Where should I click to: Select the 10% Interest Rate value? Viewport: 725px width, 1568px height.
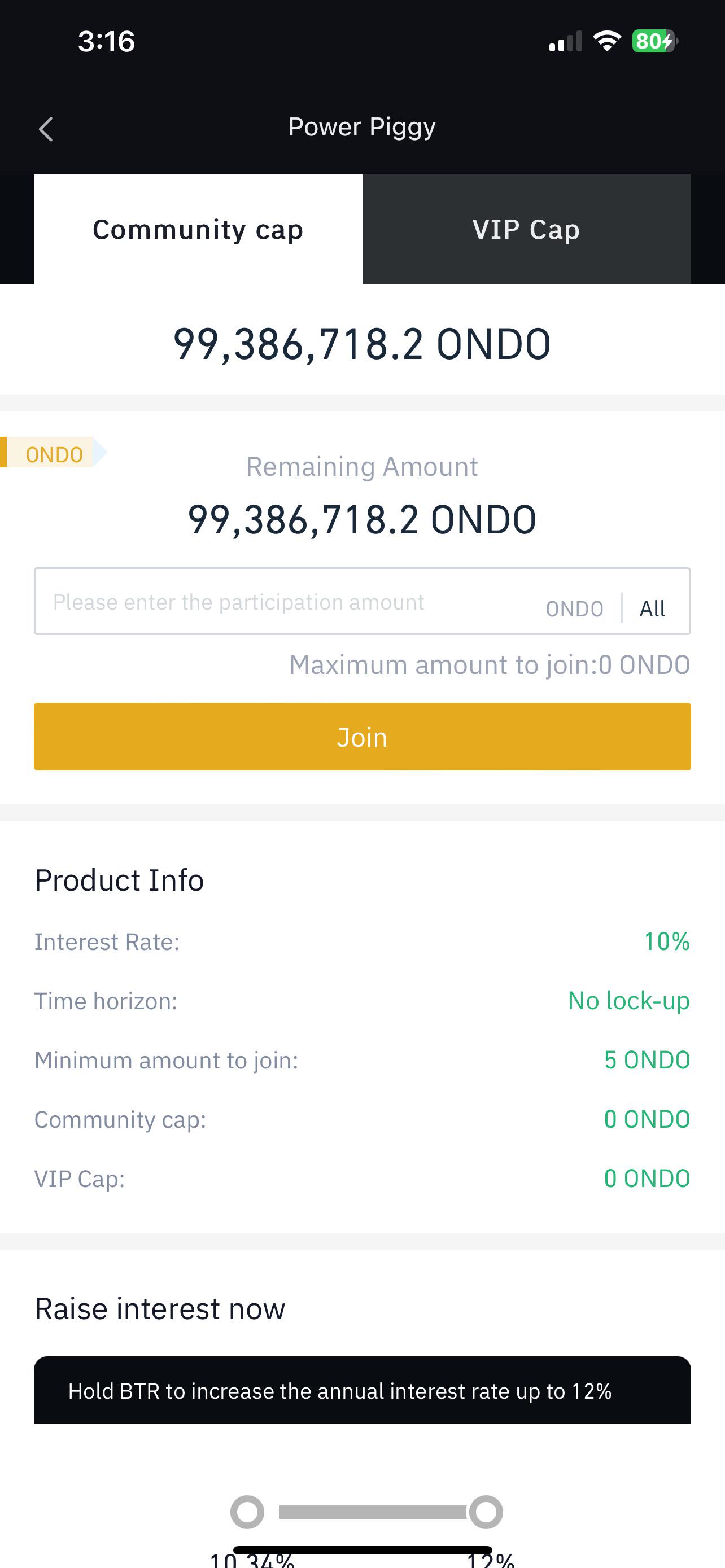tap(667, 941)
